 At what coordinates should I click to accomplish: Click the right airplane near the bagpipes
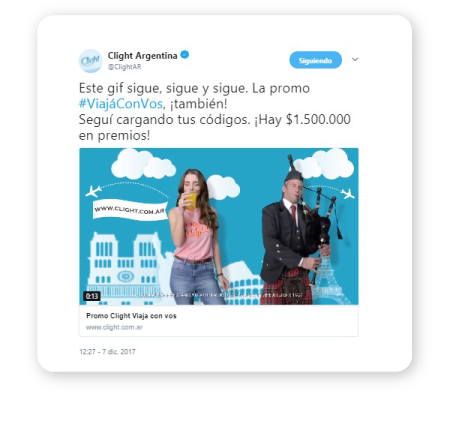[x=347, y=193]
